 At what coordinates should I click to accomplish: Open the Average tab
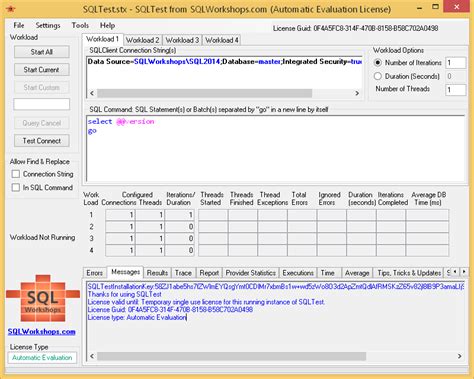coord(357,273)
